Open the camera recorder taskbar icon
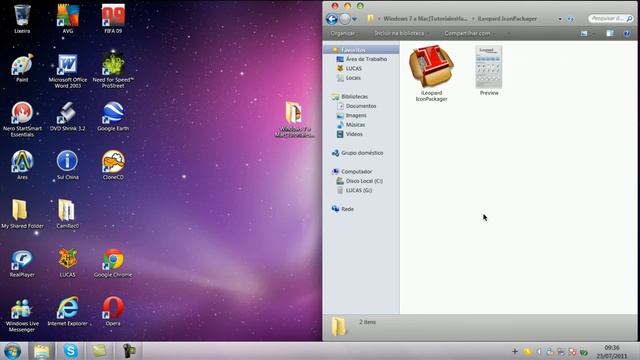The image size is (640, 360). tap(129, 351)
